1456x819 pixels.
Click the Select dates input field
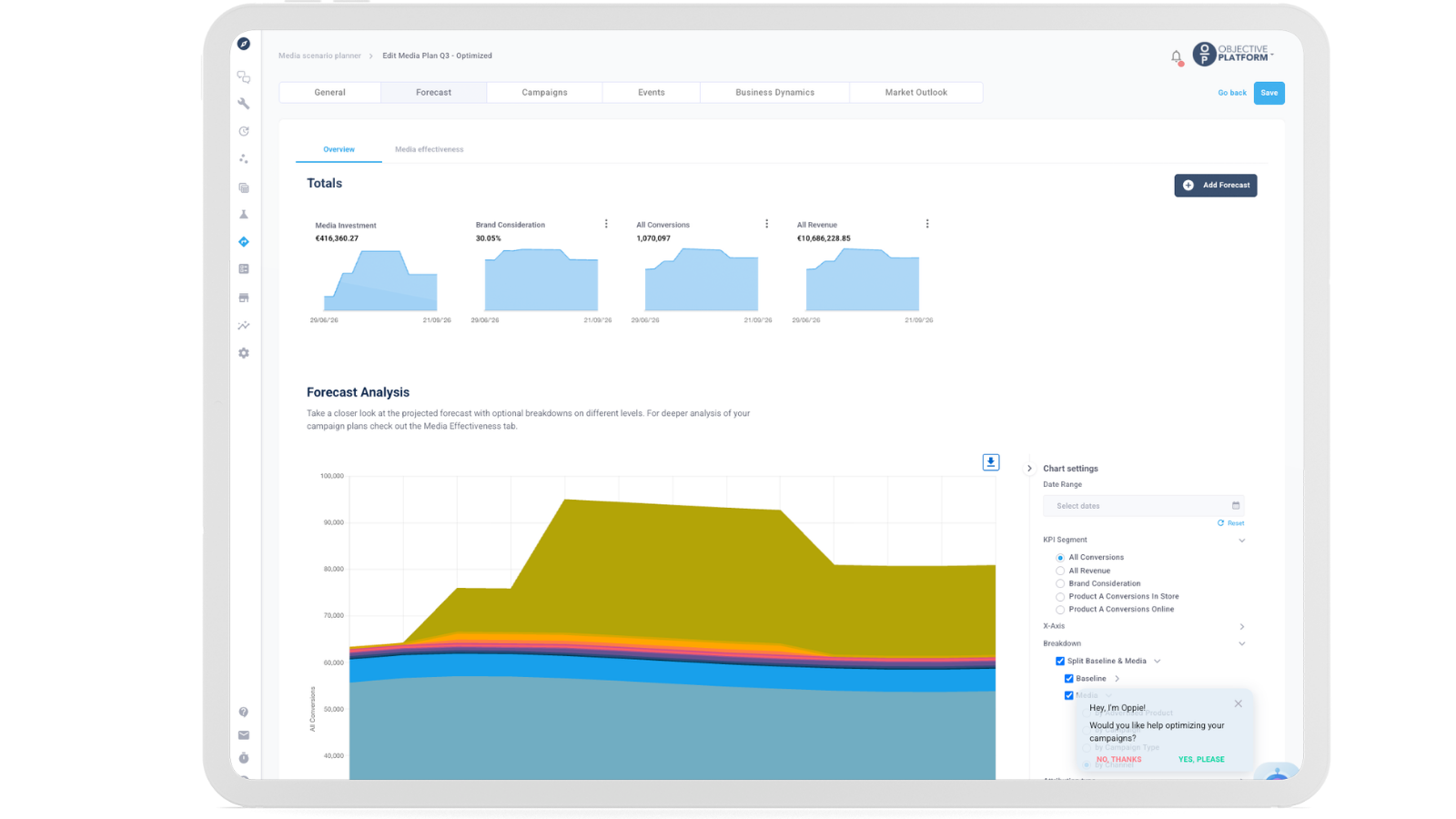tap(1143, 506)
